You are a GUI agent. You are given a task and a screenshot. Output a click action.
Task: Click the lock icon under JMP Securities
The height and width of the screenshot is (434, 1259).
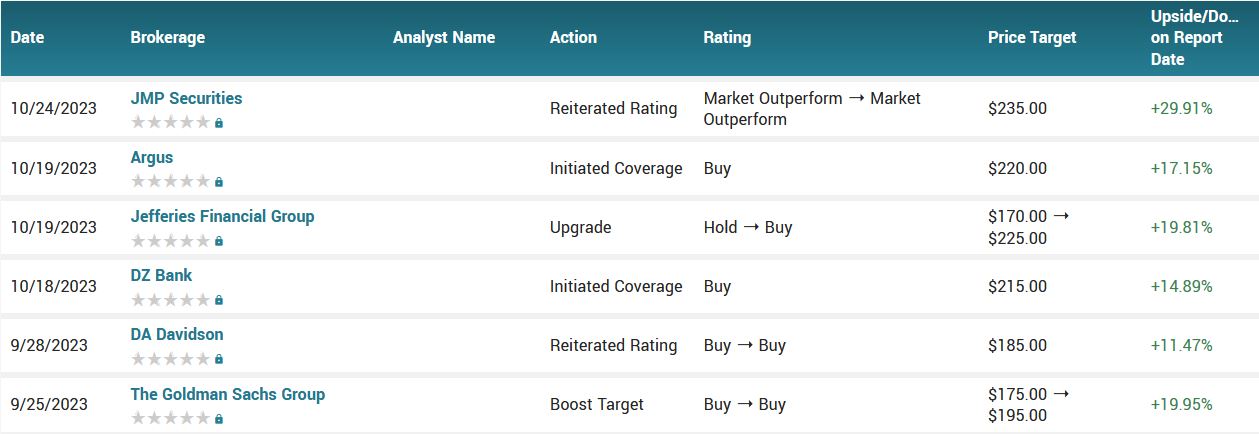point(219,123)
